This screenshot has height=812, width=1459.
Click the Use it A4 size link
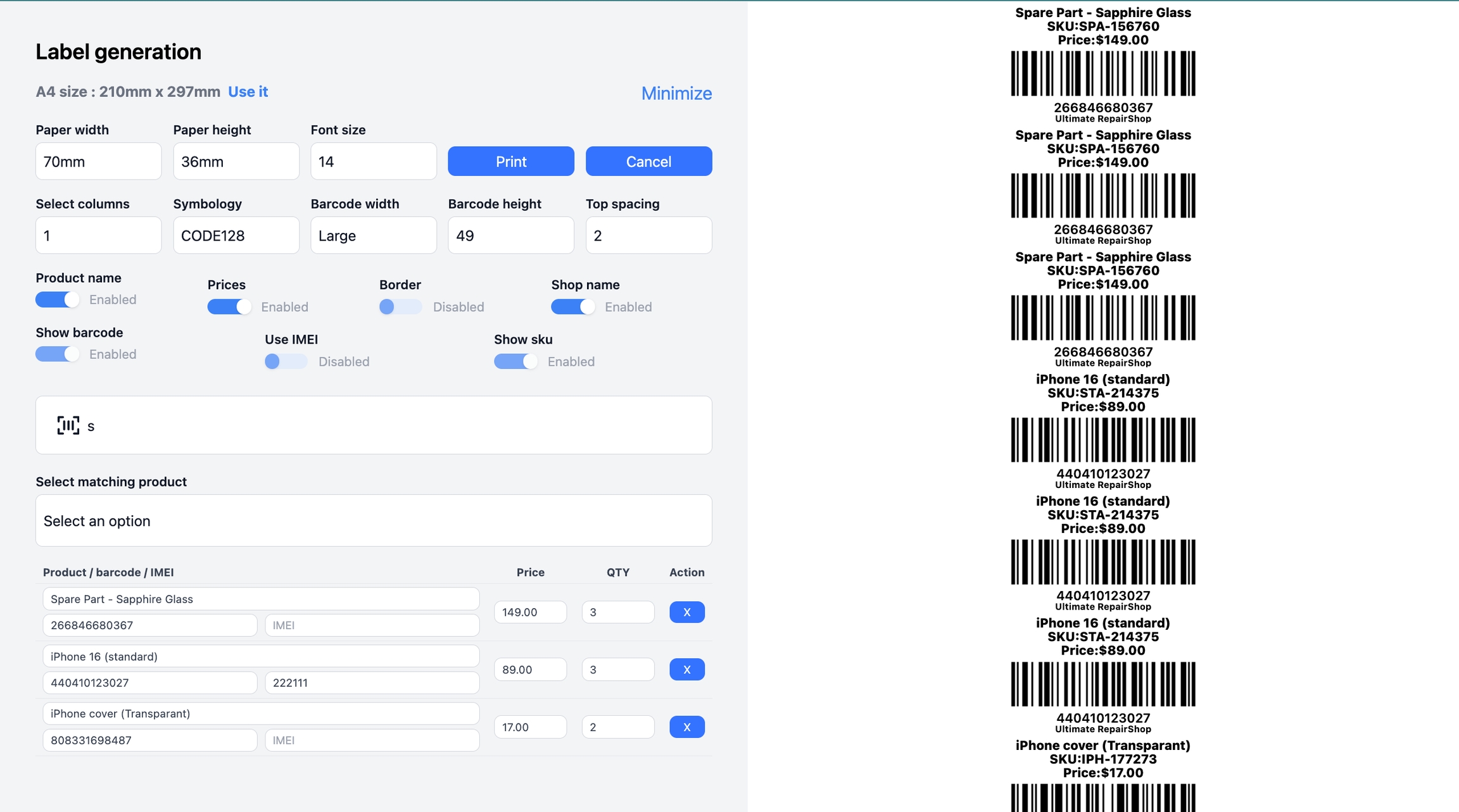248,92
